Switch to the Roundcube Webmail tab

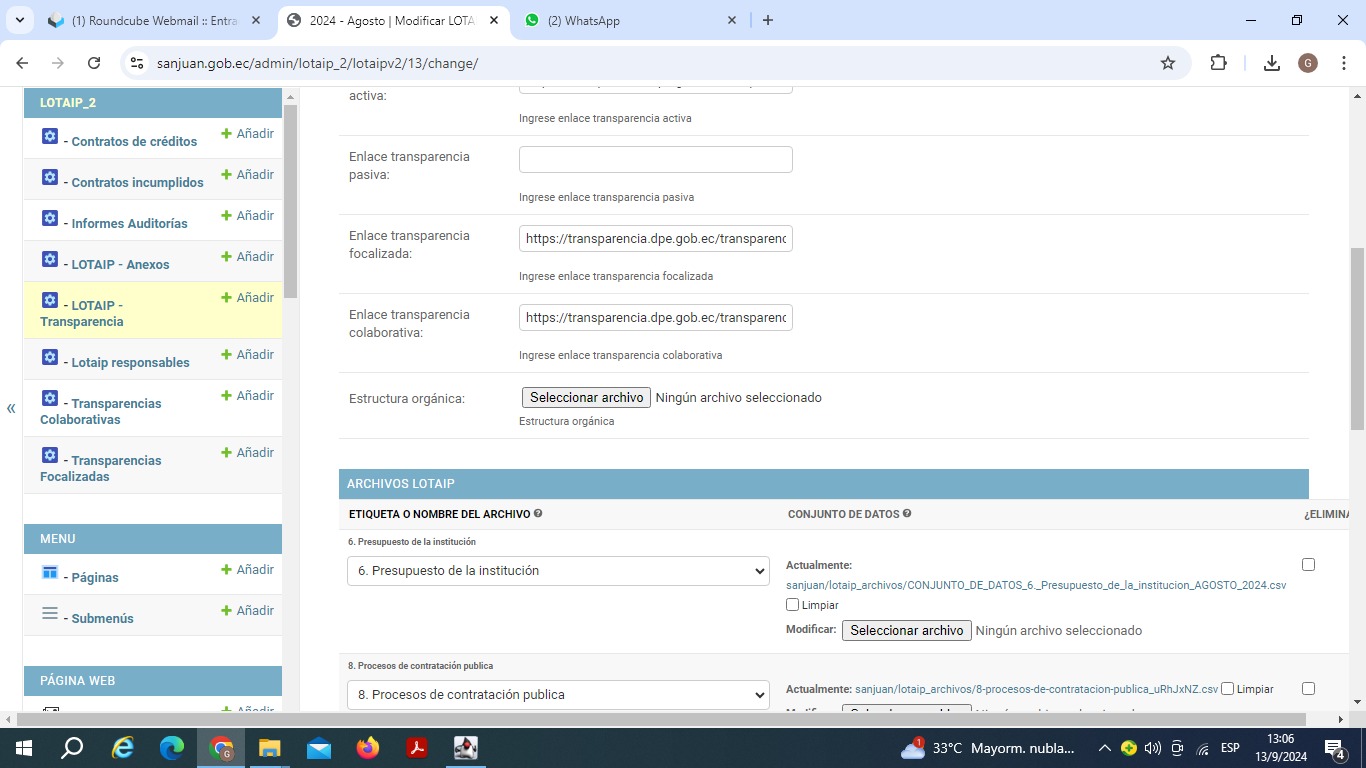point(153,20)
